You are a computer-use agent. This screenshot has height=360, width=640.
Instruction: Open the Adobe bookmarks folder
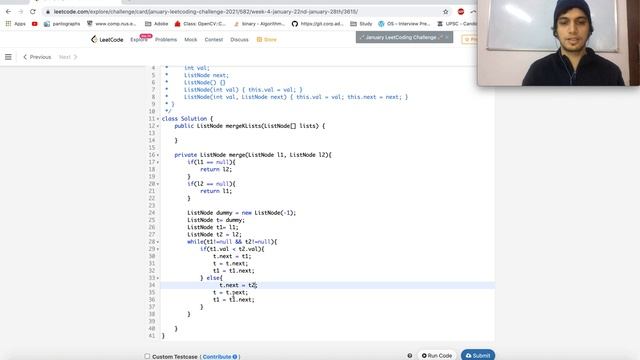point(157,24)
